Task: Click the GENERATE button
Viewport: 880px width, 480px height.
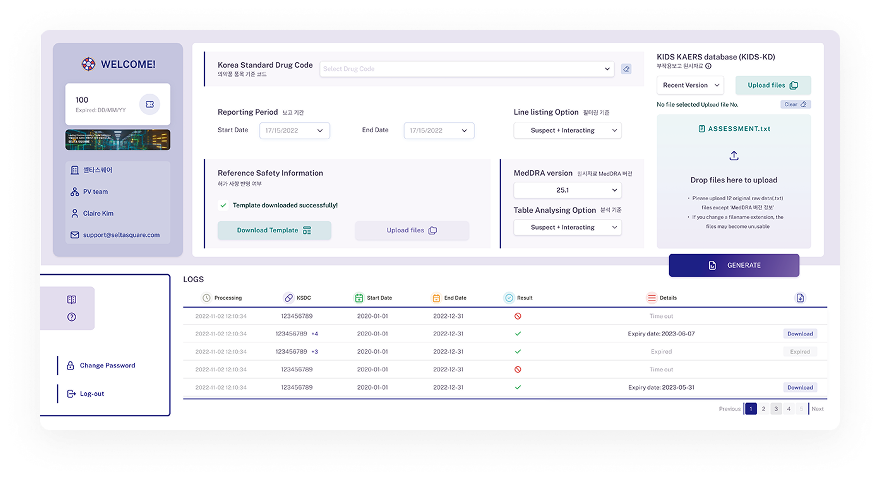Action: click(x=734, y=265)
